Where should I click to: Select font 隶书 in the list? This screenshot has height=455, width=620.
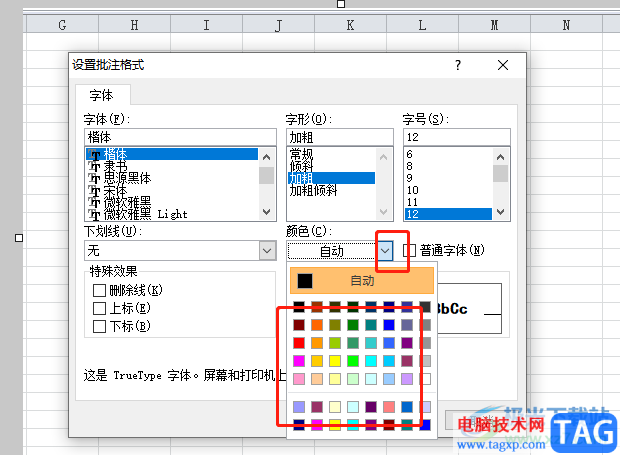[x=172, y=166]
